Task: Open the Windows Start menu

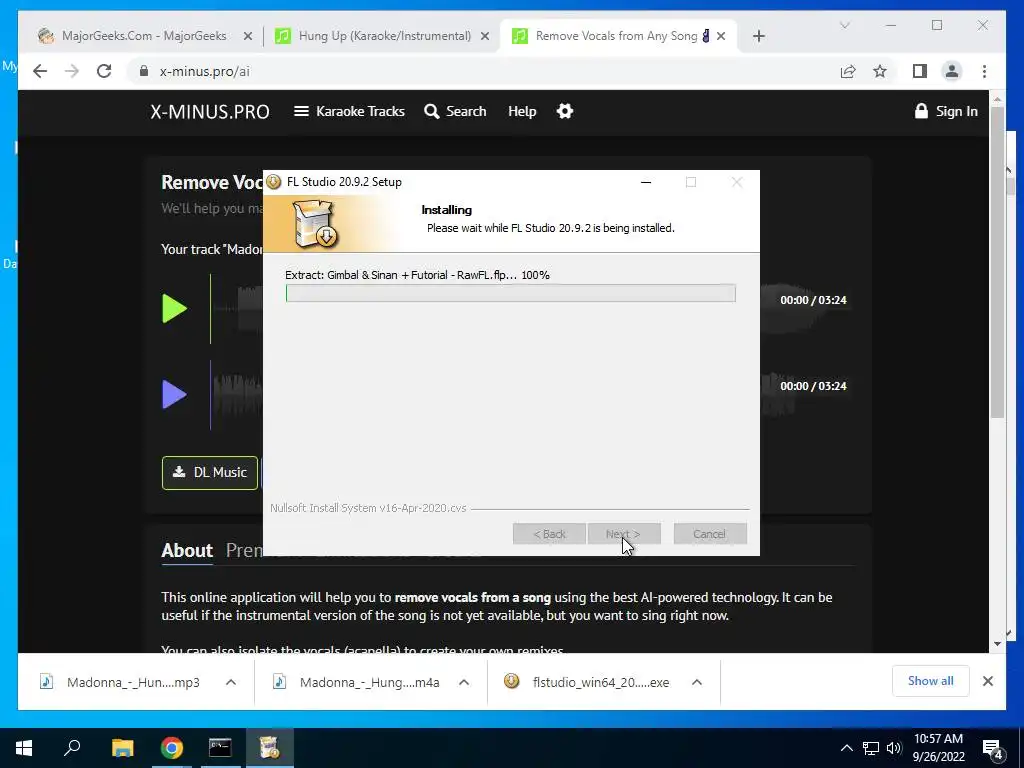Action: [24, 748]
